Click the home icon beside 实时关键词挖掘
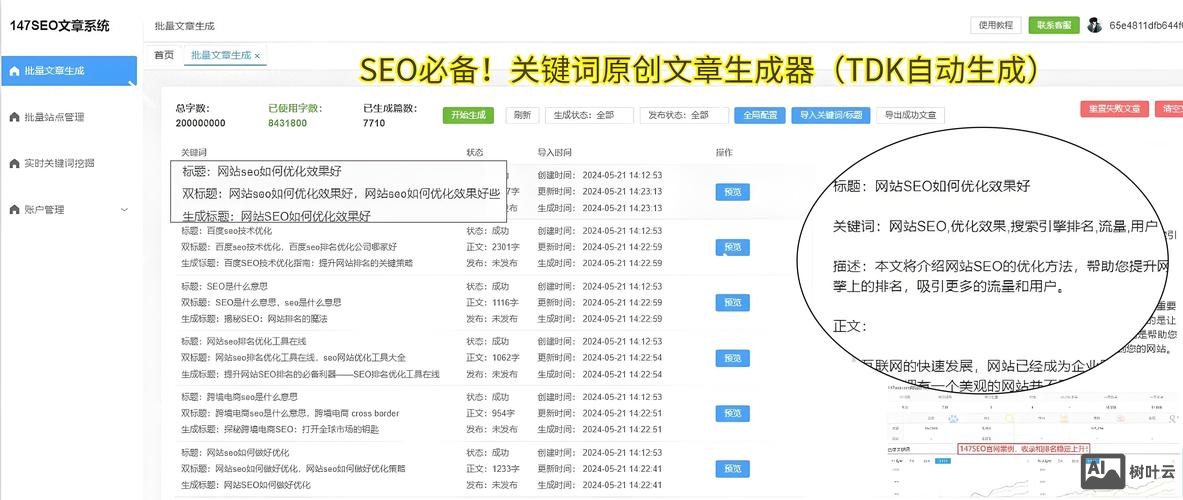Image resolution: width=1183 pixels, height=500 pixels. [14, 164]
